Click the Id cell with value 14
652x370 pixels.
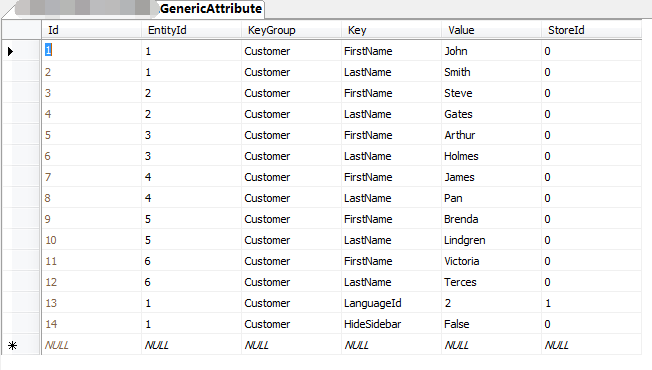91,324
